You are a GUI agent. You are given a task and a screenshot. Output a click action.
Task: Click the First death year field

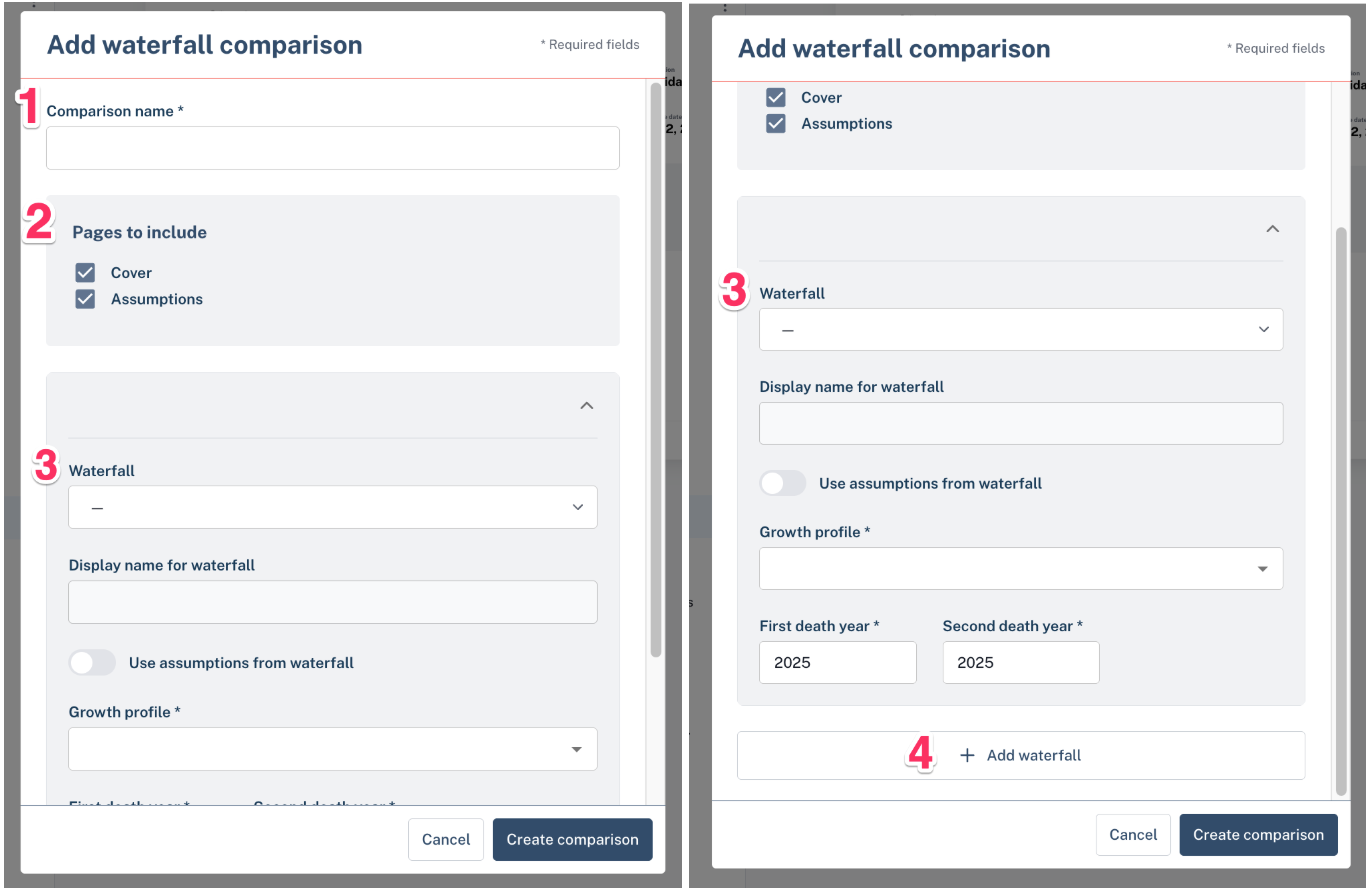click(x=838, y=663)
